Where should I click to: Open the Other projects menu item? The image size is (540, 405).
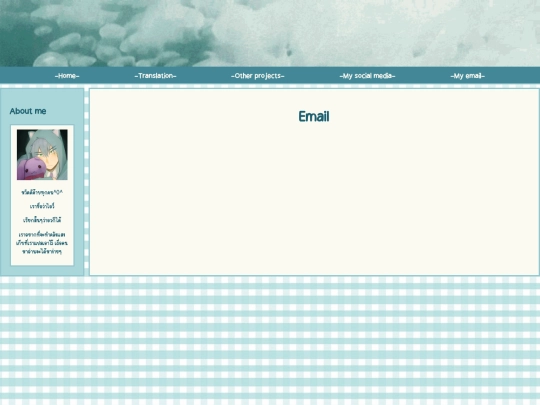click(x=258, y=76)
